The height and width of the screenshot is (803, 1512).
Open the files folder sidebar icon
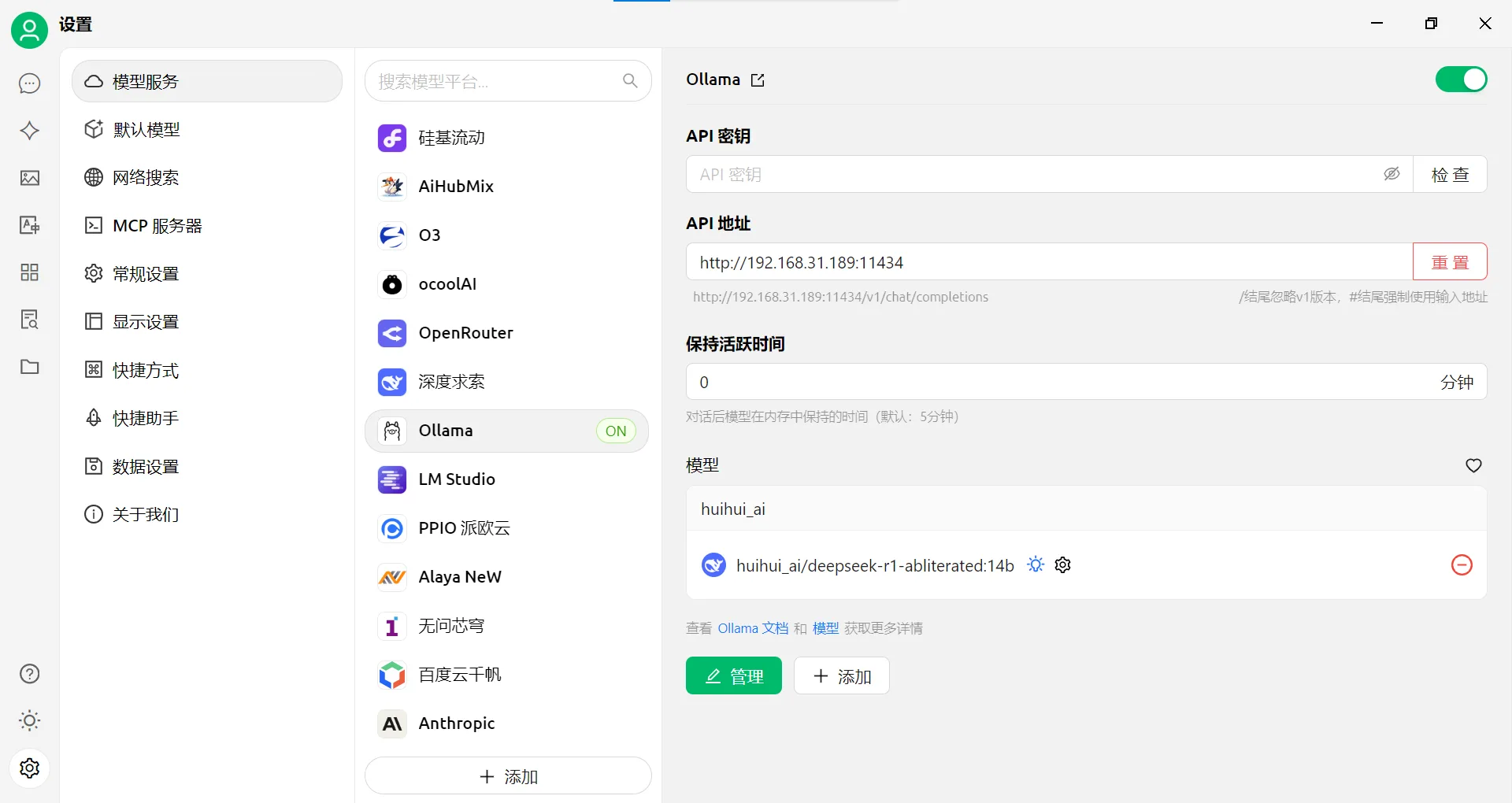coord(30,367)
